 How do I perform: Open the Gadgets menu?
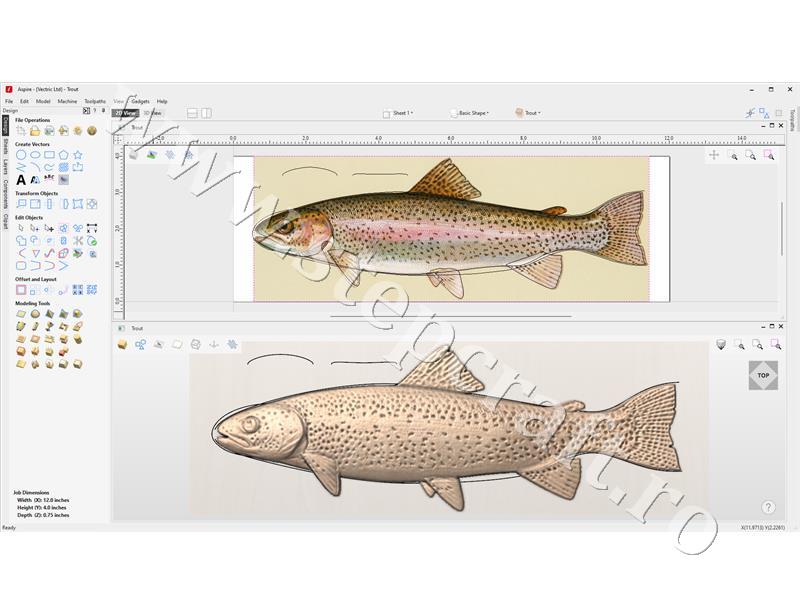[x=140, y=101]
